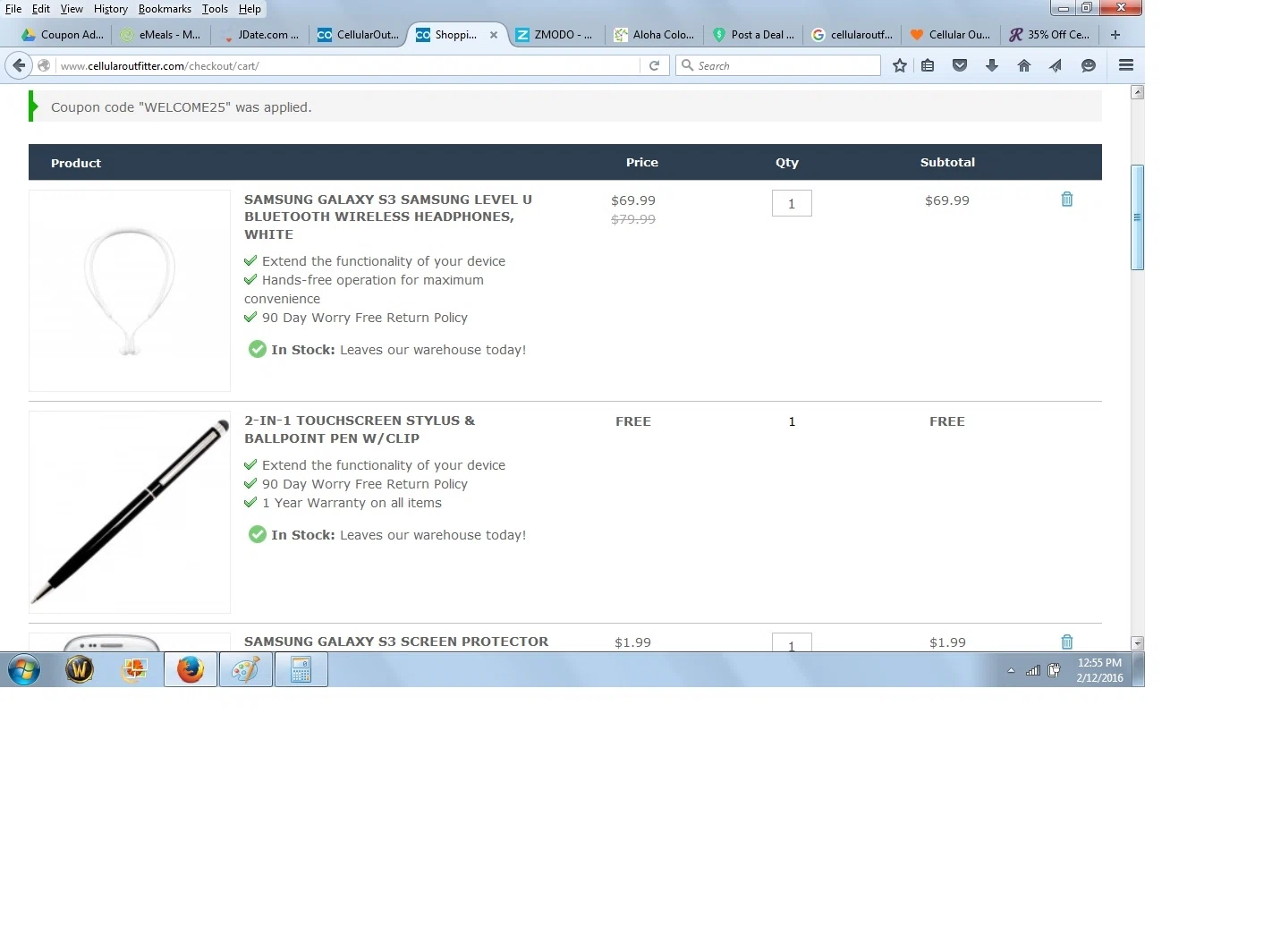Open the File menu

click(13, 9)
